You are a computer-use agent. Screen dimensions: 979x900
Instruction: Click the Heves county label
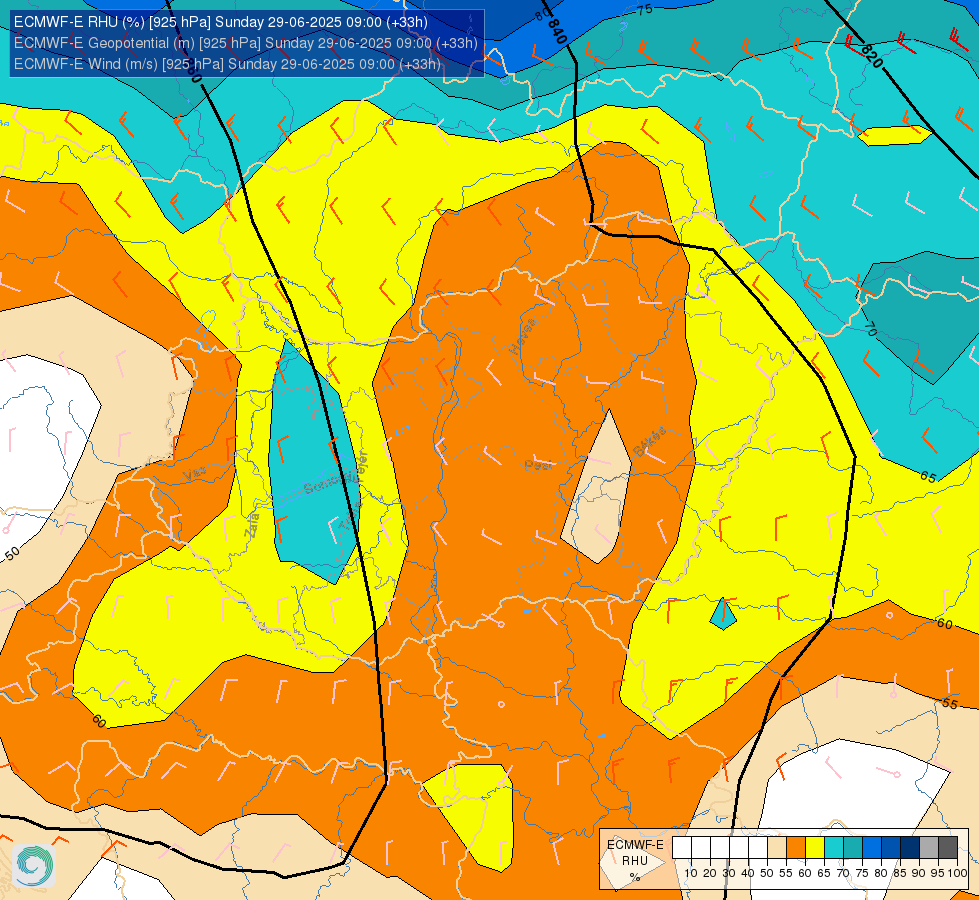point(523,336)
